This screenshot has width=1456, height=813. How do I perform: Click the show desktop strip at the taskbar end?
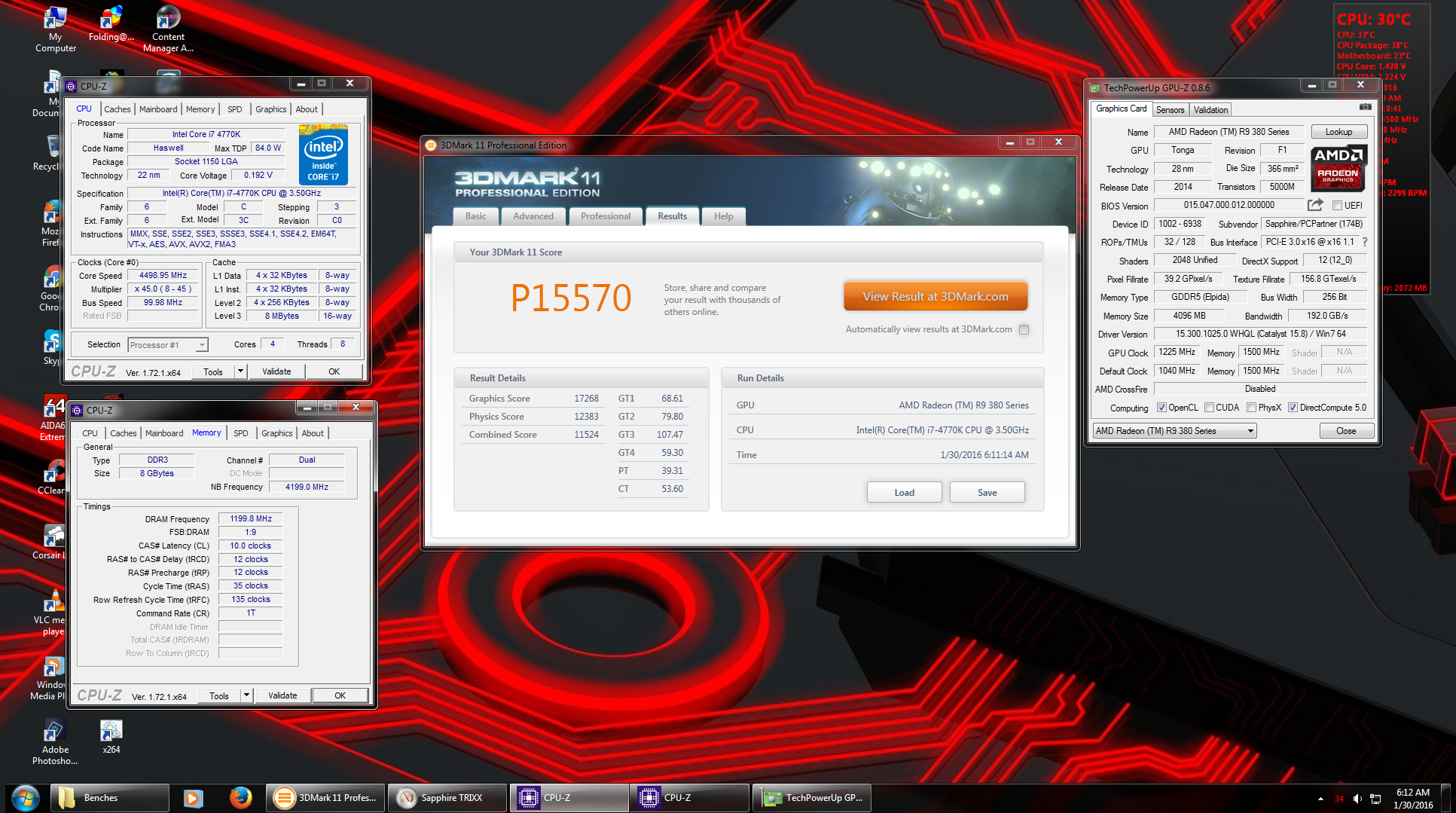click(x=1447, y=798)
